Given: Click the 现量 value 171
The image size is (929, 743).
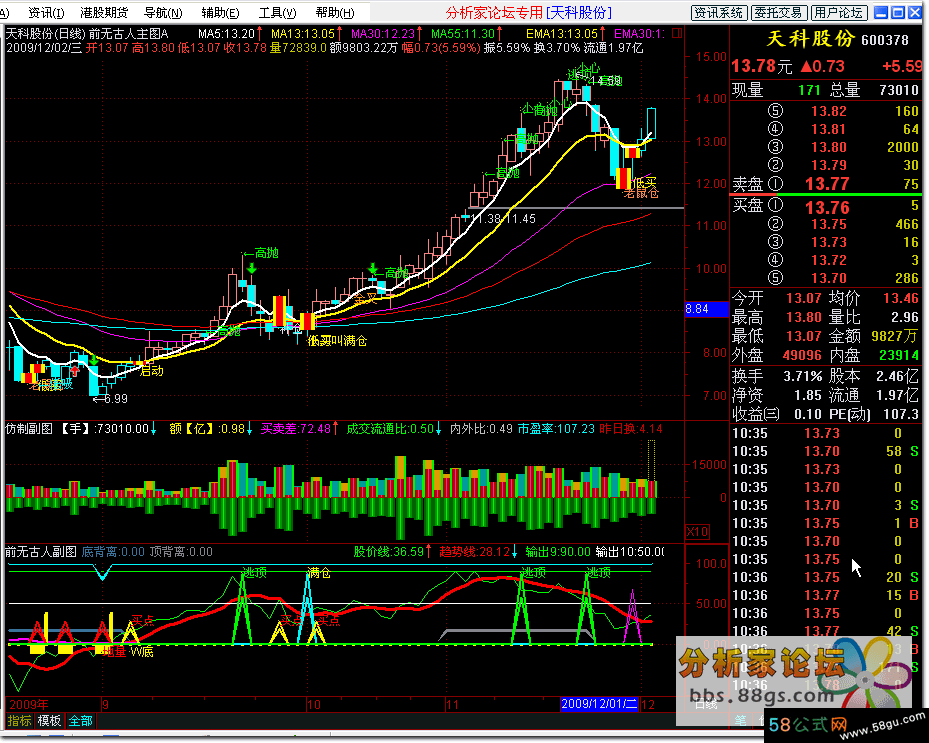Looking at the screenshot, I should 809,90.
